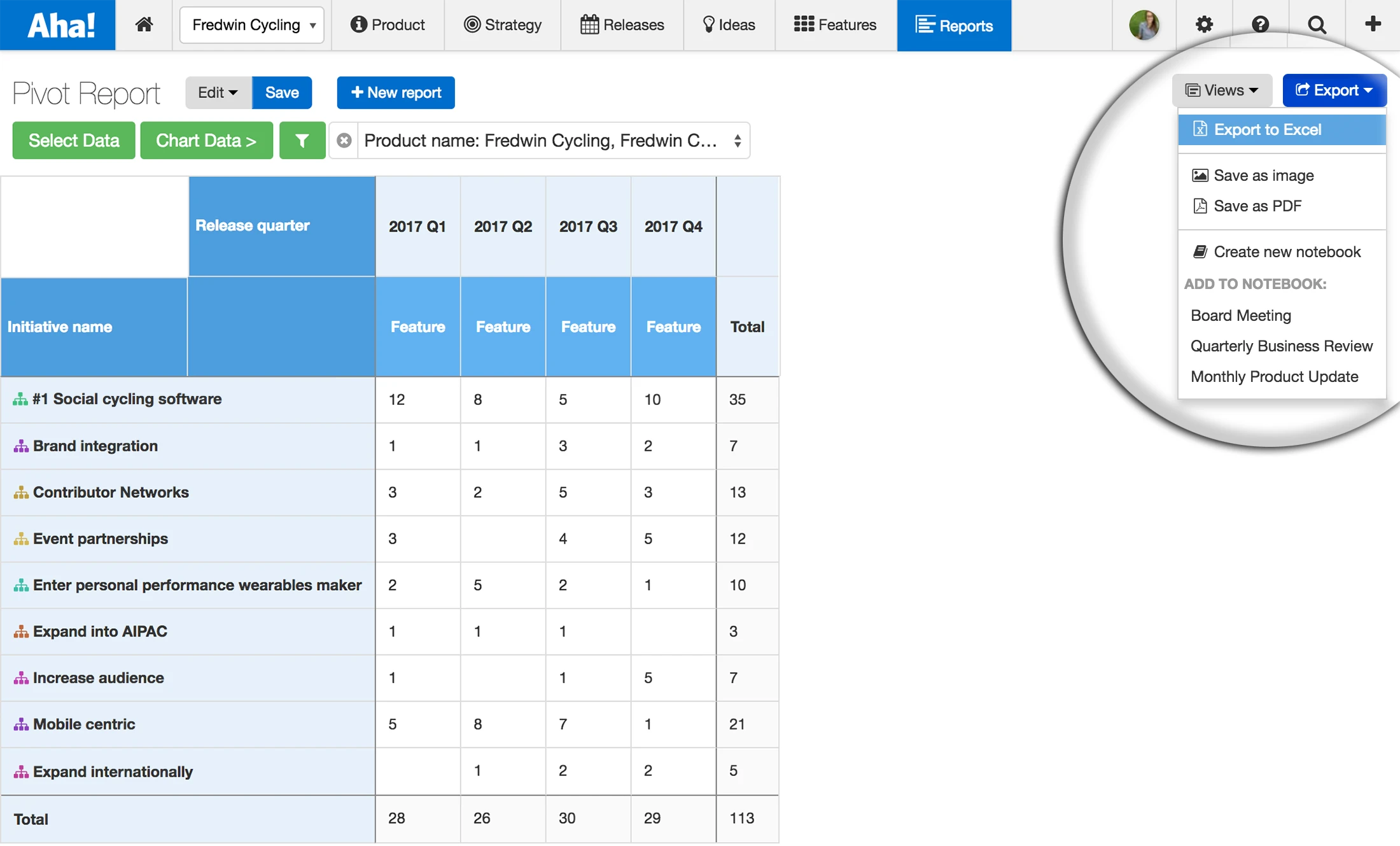
Task: Open settings gear icon
Action: pyautogui.click(x=1203, y=25)
